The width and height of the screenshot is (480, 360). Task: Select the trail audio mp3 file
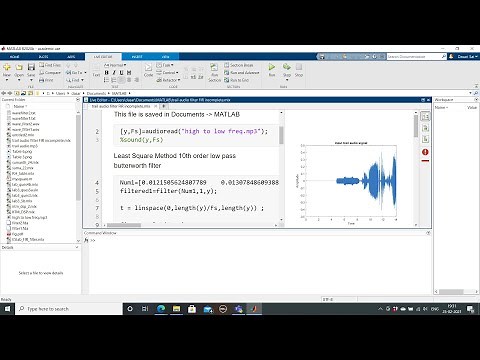[25, 146]
